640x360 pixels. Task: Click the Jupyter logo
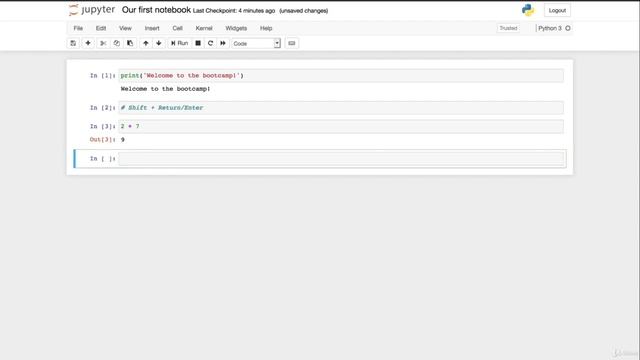[92, 10]
